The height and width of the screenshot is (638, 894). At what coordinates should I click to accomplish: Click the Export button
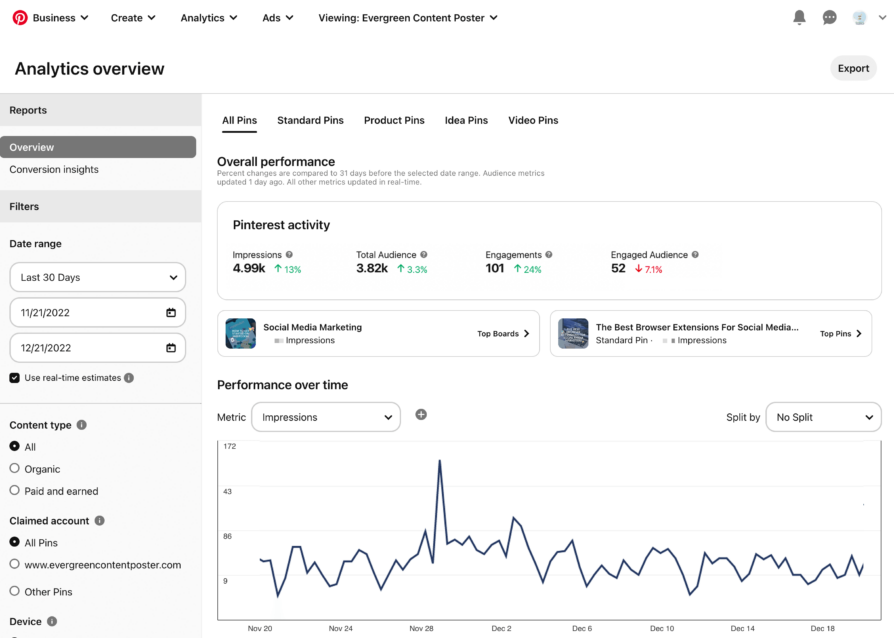coord(853,68)
